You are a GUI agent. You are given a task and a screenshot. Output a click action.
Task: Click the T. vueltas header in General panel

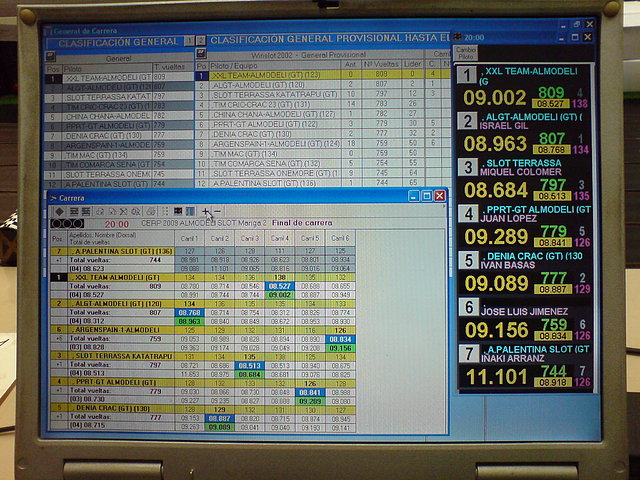tap(172, 67)
